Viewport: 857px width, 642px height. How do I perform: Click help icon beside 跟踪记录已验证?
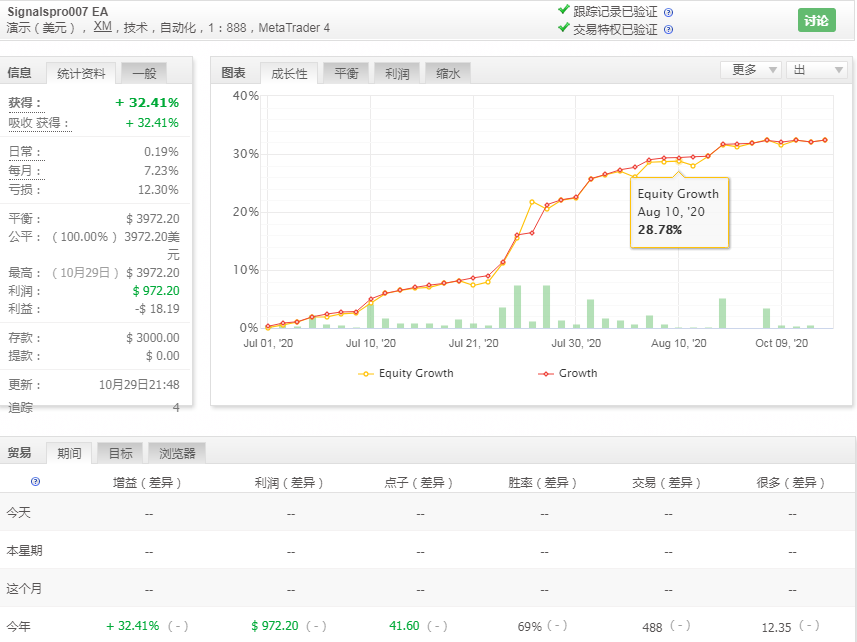(668, 12)
